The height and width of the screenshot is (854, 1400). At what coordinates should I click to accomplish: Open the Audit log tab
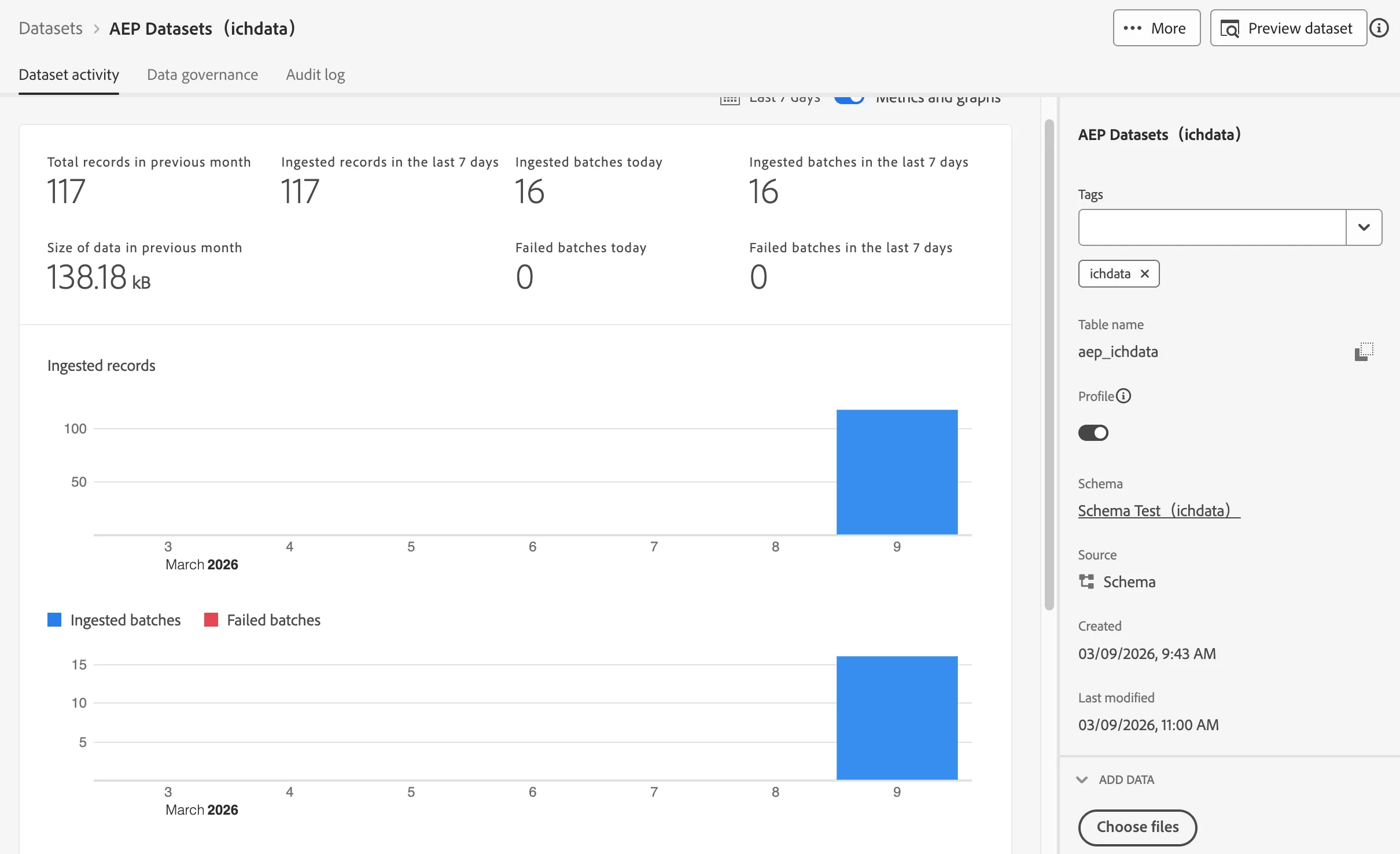(x=315, y=75)
